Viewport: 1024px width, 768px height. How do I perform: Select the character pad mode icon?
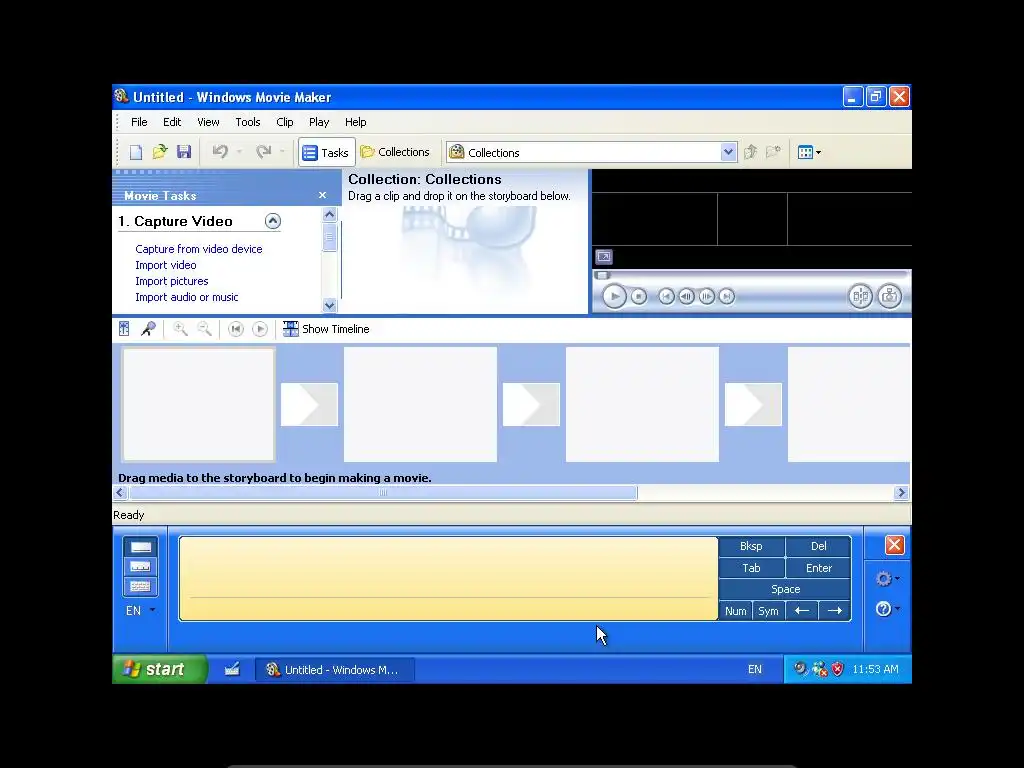pyautogui.click(x=140, y=566)
